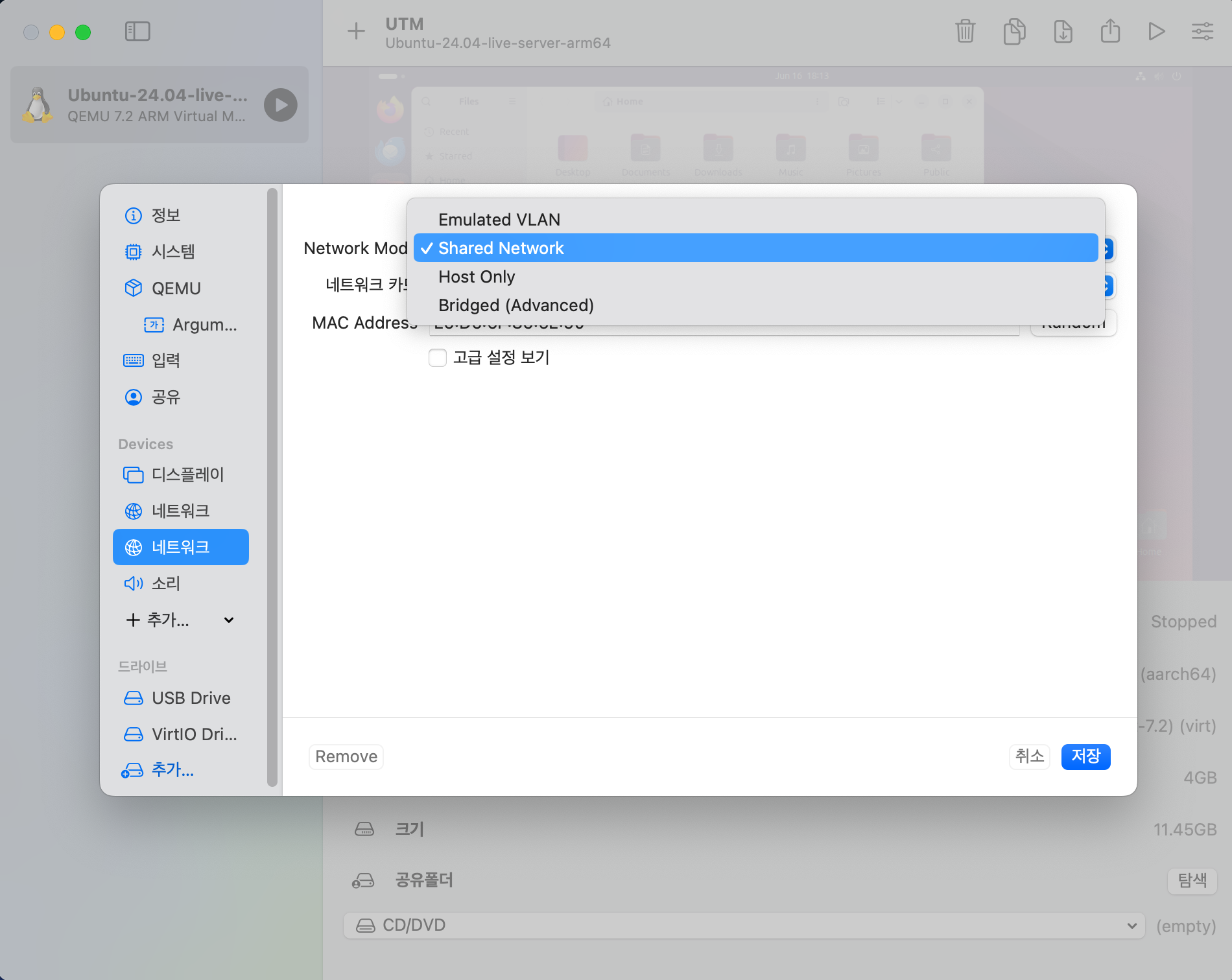
Task: Move the VM with the document arrow icon
Action: click(1063, 31)
